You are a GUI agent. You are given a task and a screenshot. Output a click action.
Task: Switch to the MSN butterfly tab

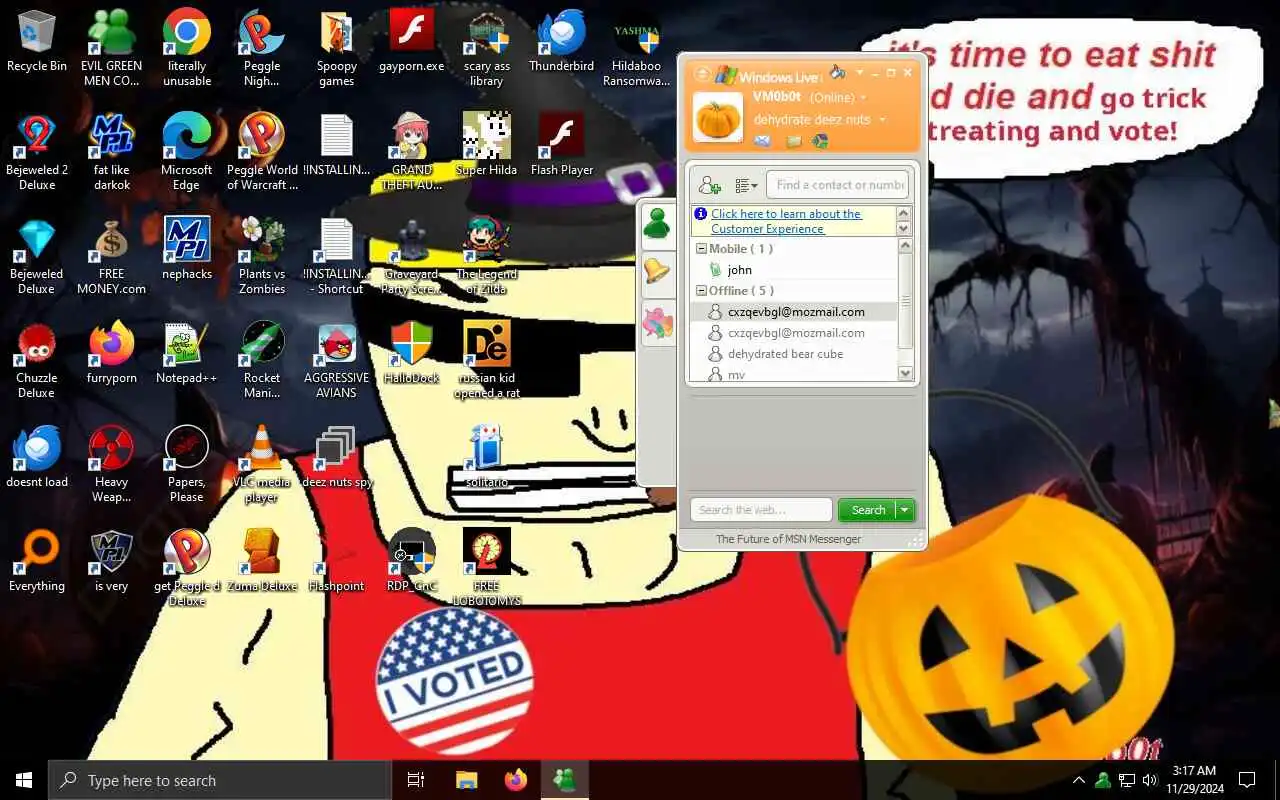657,323
